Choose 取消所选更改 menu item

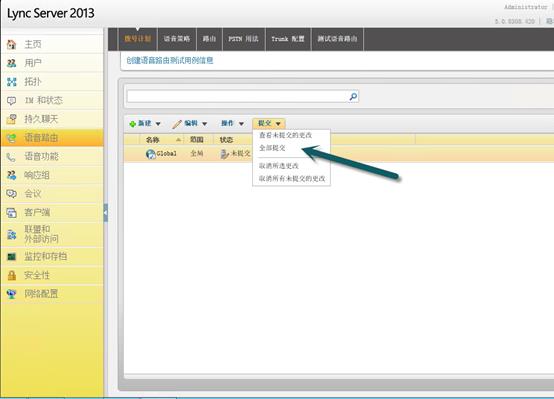(279, 166)
